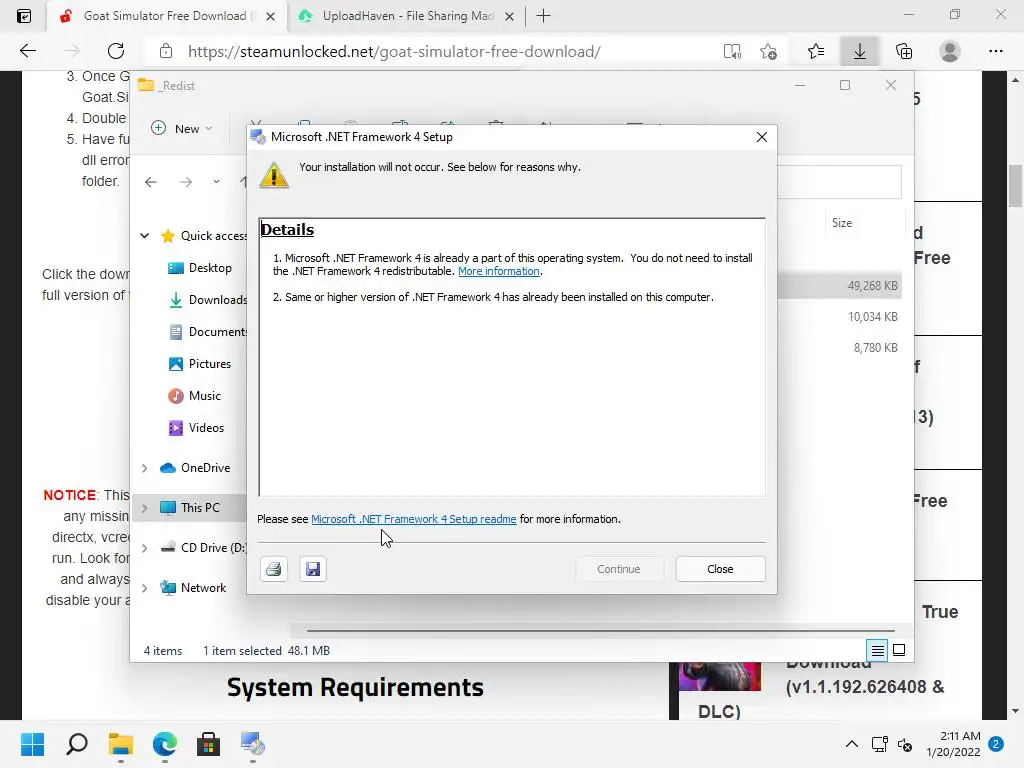Add this page to favorites
1024x768 pixels.
[x=768, y=51]
